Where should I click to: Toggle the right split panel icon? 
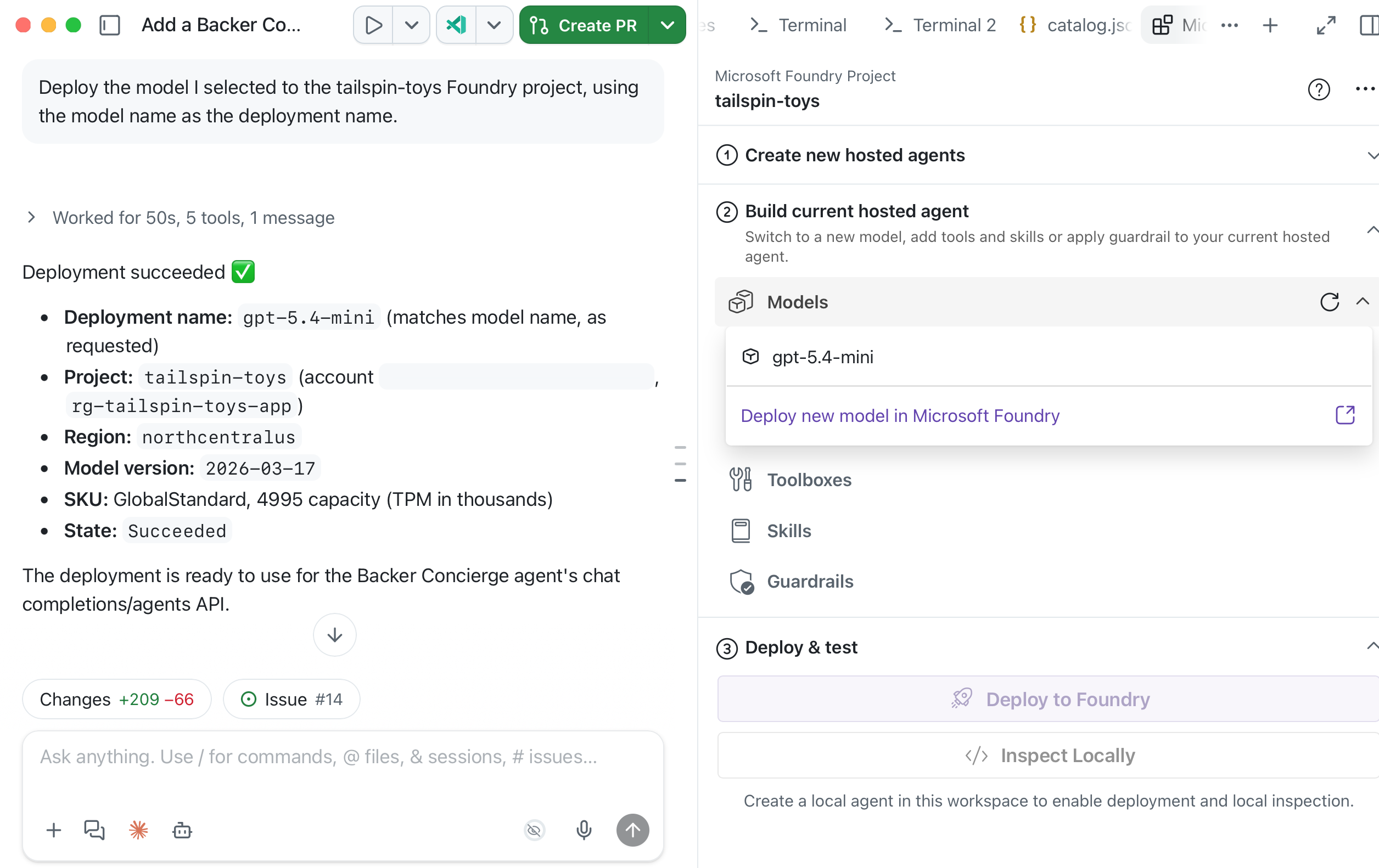[1369, 25]
